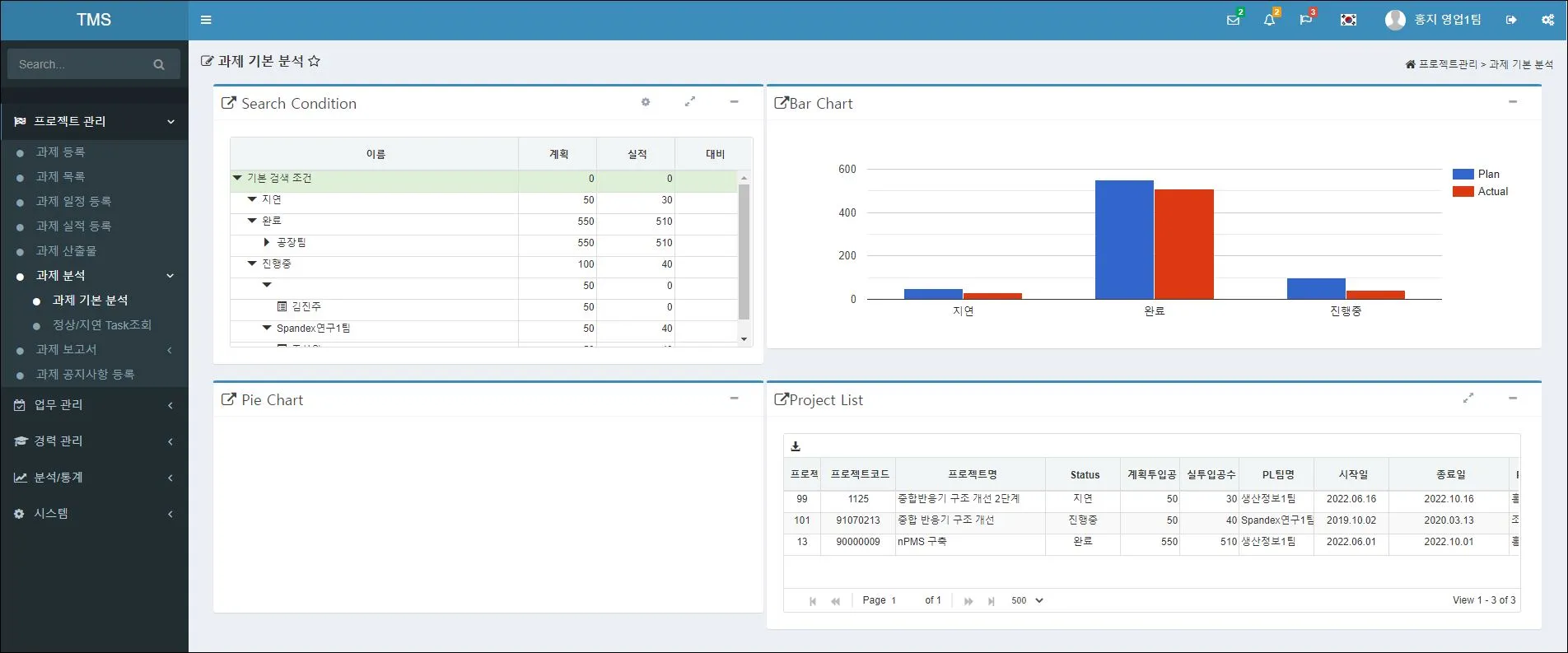Toggle the hamburger sidebar menu
This screenshot has height=653, width=1568.
tap(206, 20)
